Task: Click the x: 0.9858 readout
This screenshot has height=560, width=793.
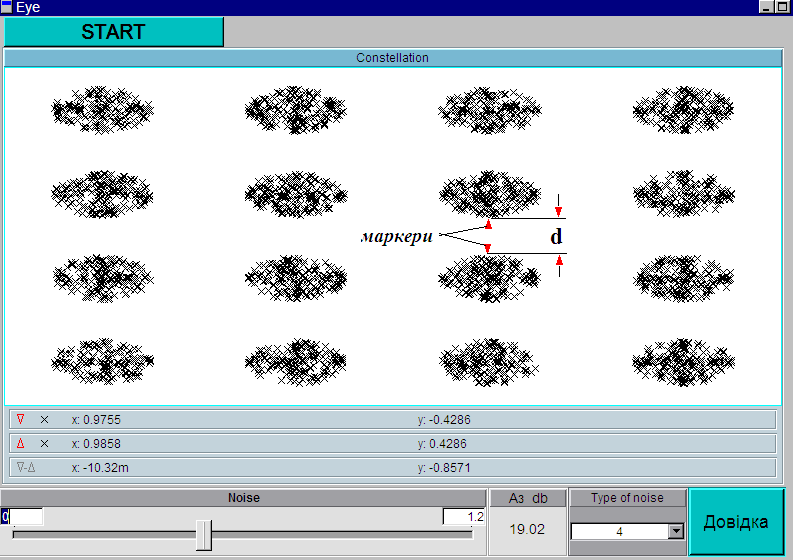Action: click(96, 444)
